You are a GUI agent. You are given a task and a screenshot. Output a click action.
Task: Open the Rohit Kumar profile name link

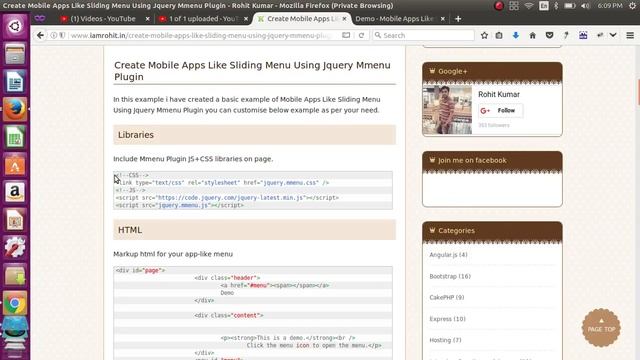[x=499, y=94]
